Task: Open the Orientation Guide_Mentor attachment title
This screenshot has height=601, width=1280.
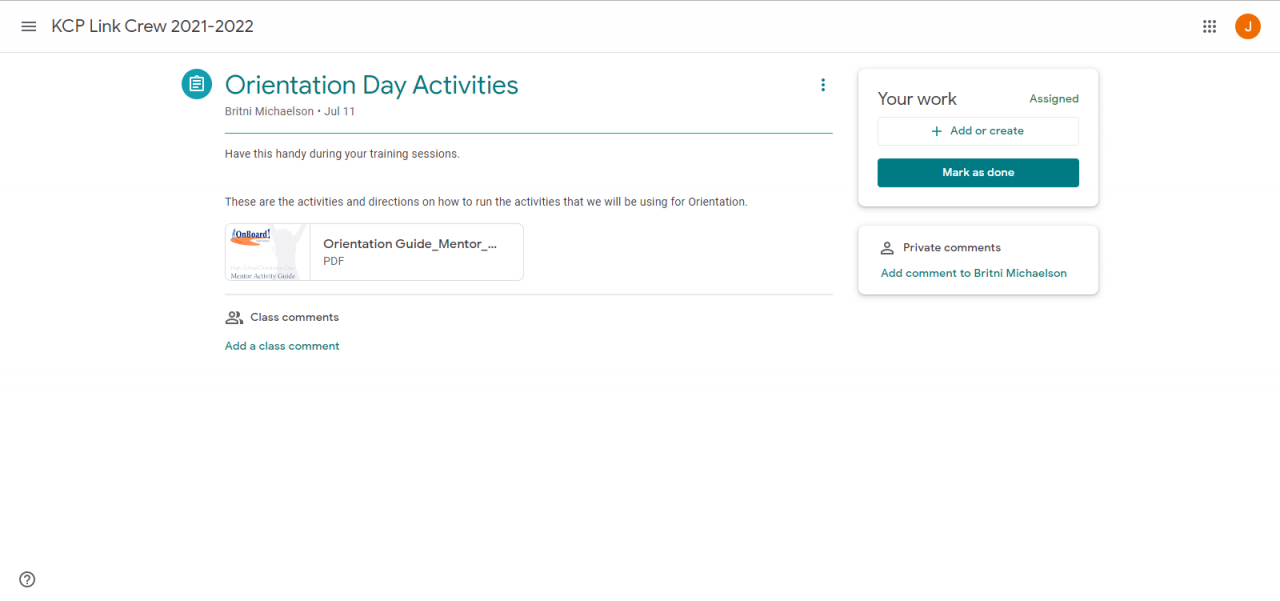Action: click(409, 244)
